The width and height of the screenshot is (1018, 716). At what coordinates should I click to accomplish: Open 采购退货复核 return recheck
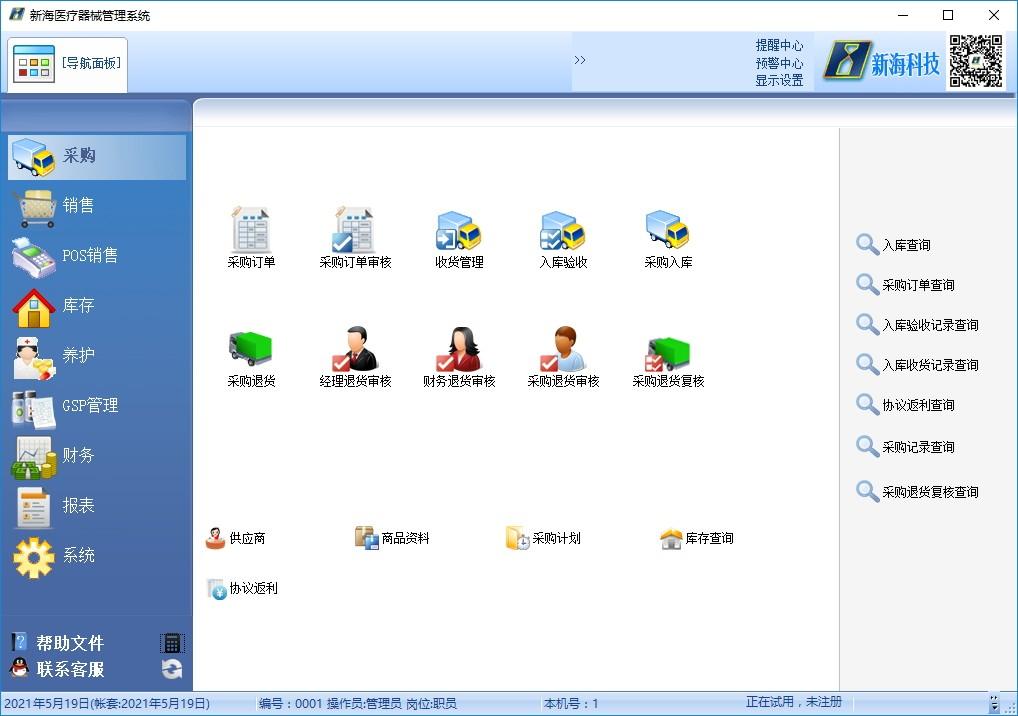click(x=668, y=360)
